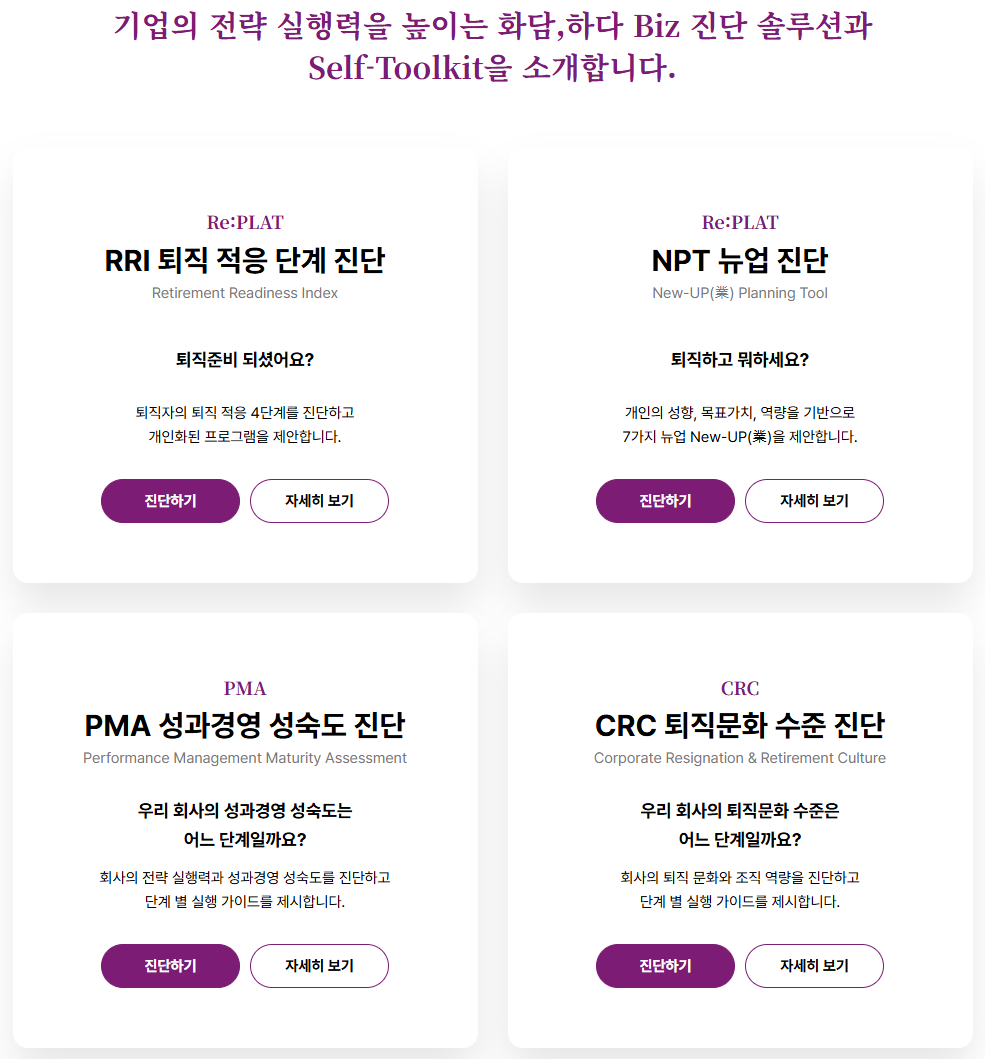
Task: View NPT 뉴업 진단 details via 자세히 보기
Action: [814, 501]
